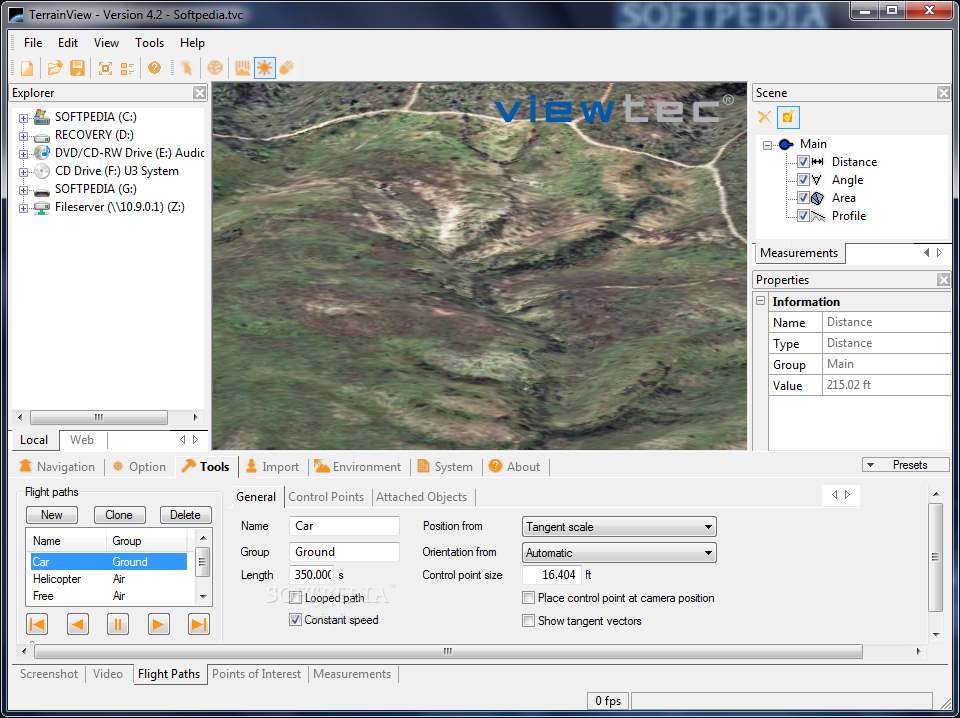Expand CD Drive (F:) U3 System node
Screen dimensions: 960x718
(23, 172)
